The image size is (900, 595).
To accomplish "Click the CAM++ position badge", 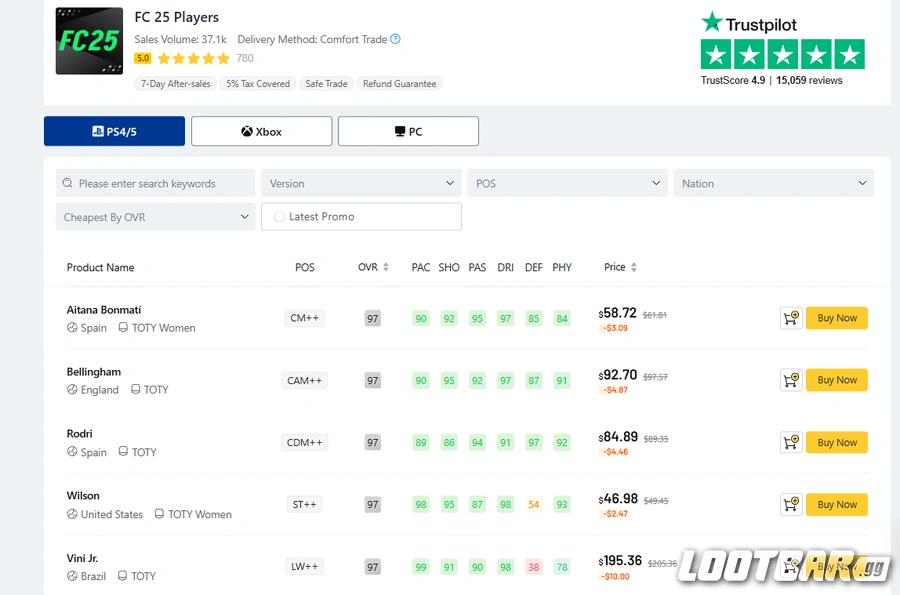I will 304,380.
